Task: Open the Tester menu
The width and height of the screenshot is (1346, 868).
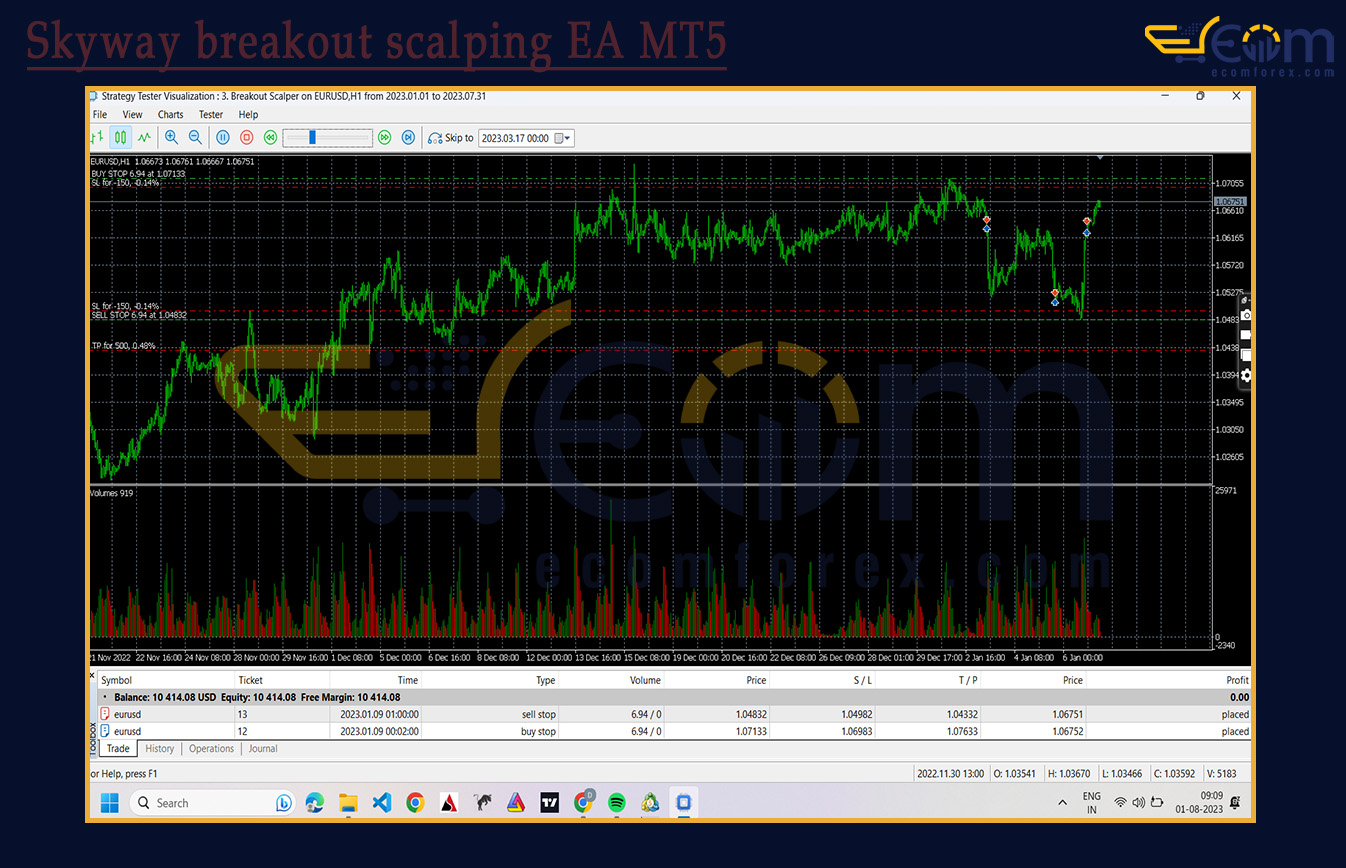Action: click(x=210, y=115)
